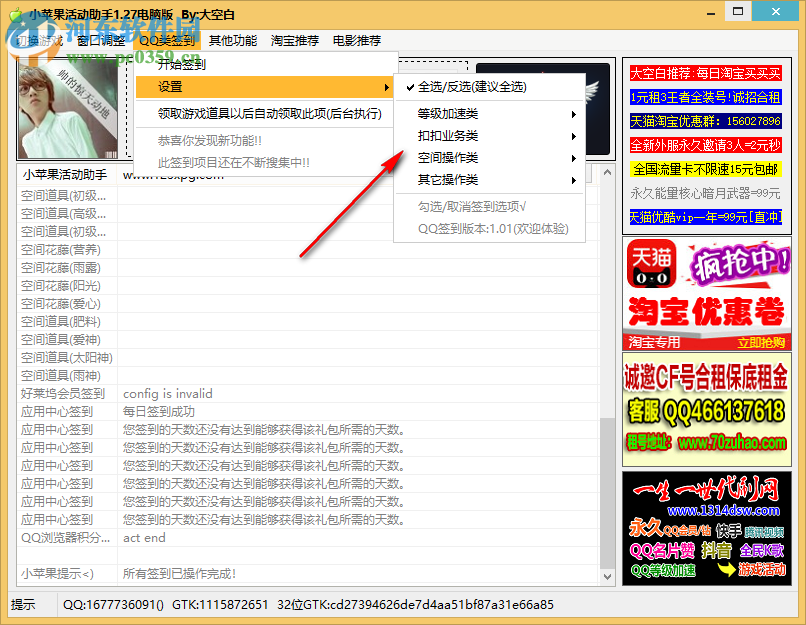Select the 空间道具(雨神) row
Image resolution: width=806 pixels, height=625 pixels.
point(307,376)
